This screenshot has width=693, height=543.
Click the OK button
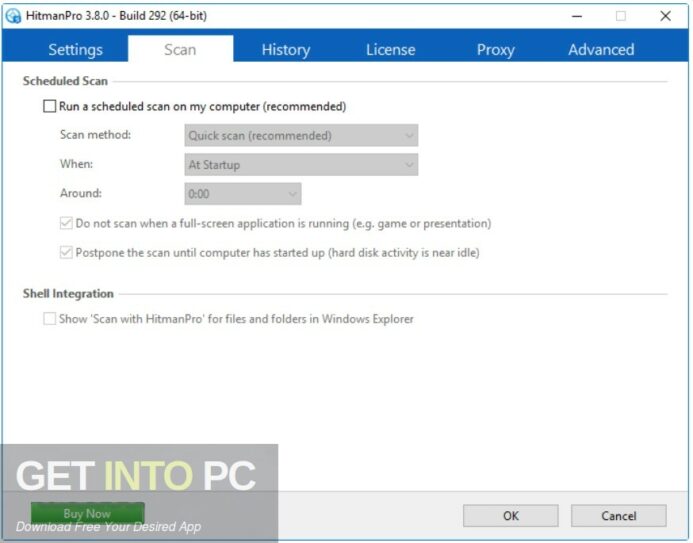point(510,516)
